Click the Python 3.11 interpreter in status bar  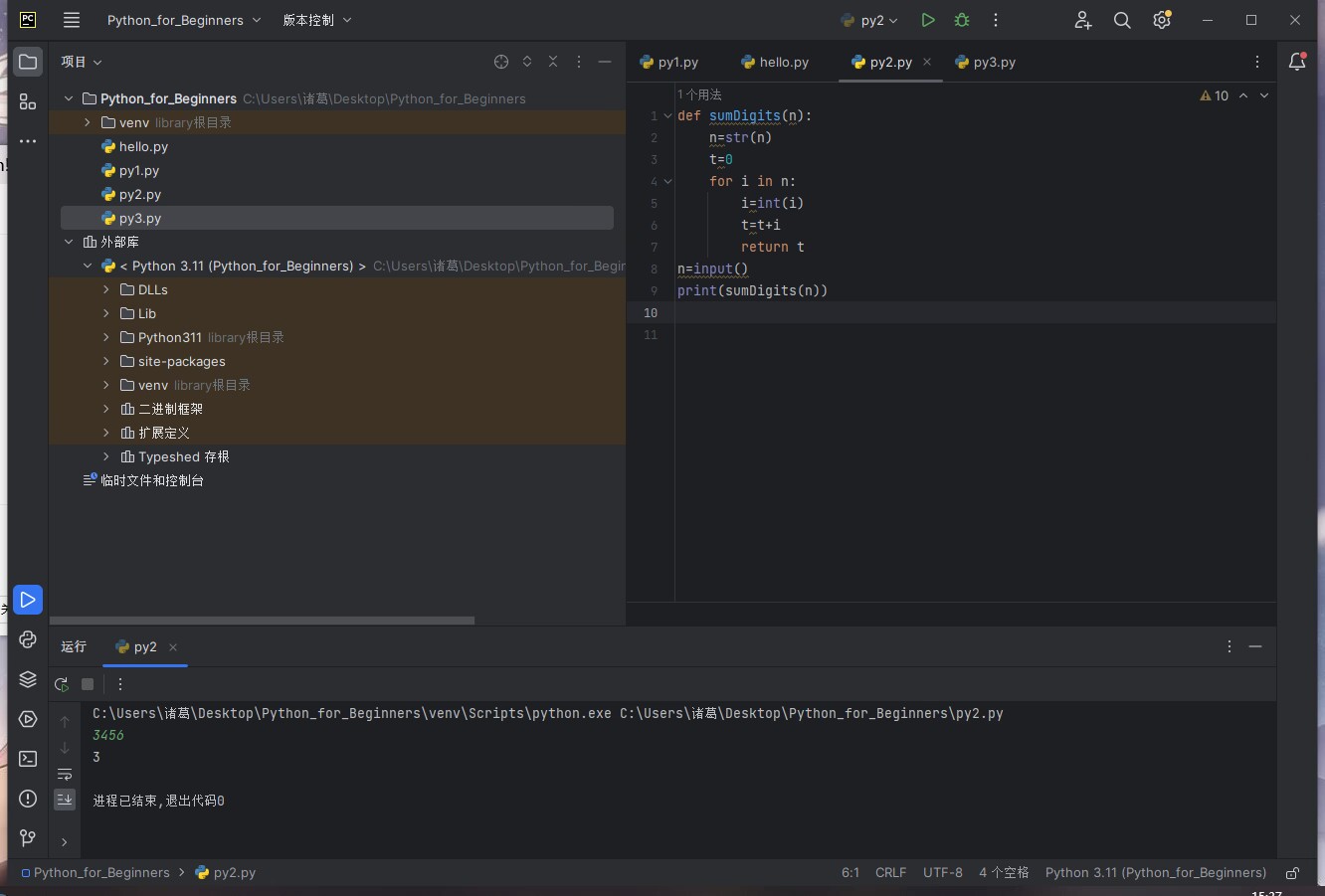[1155, 872]
